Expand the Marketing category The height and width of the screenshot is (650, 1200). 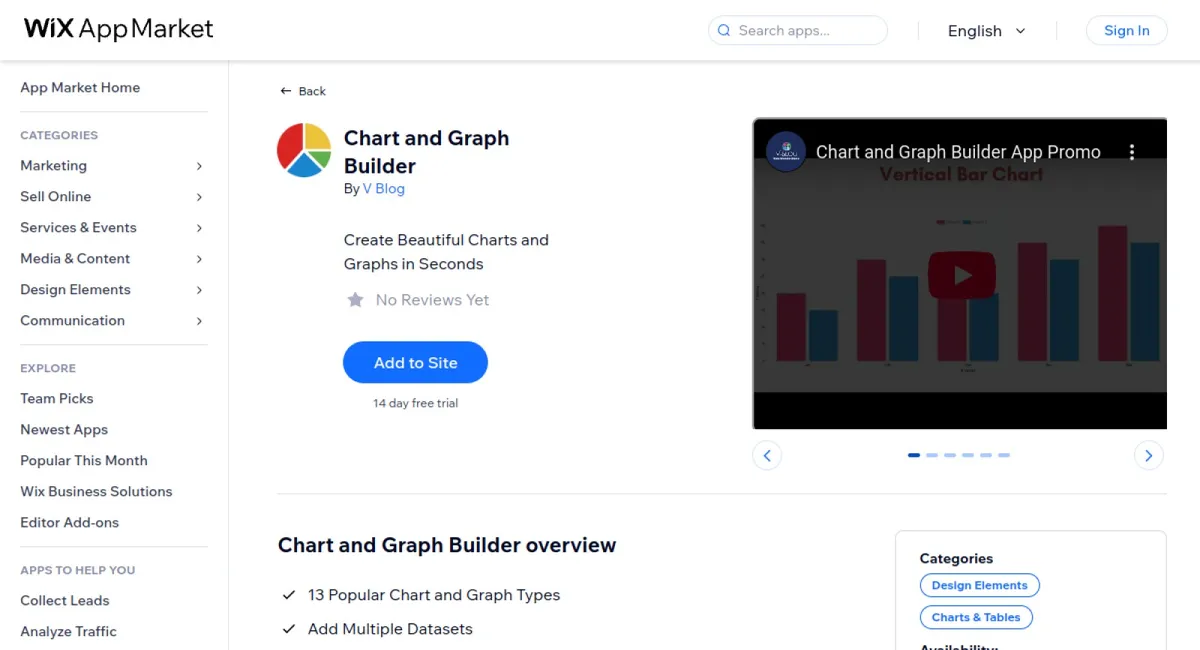point(53,165)
